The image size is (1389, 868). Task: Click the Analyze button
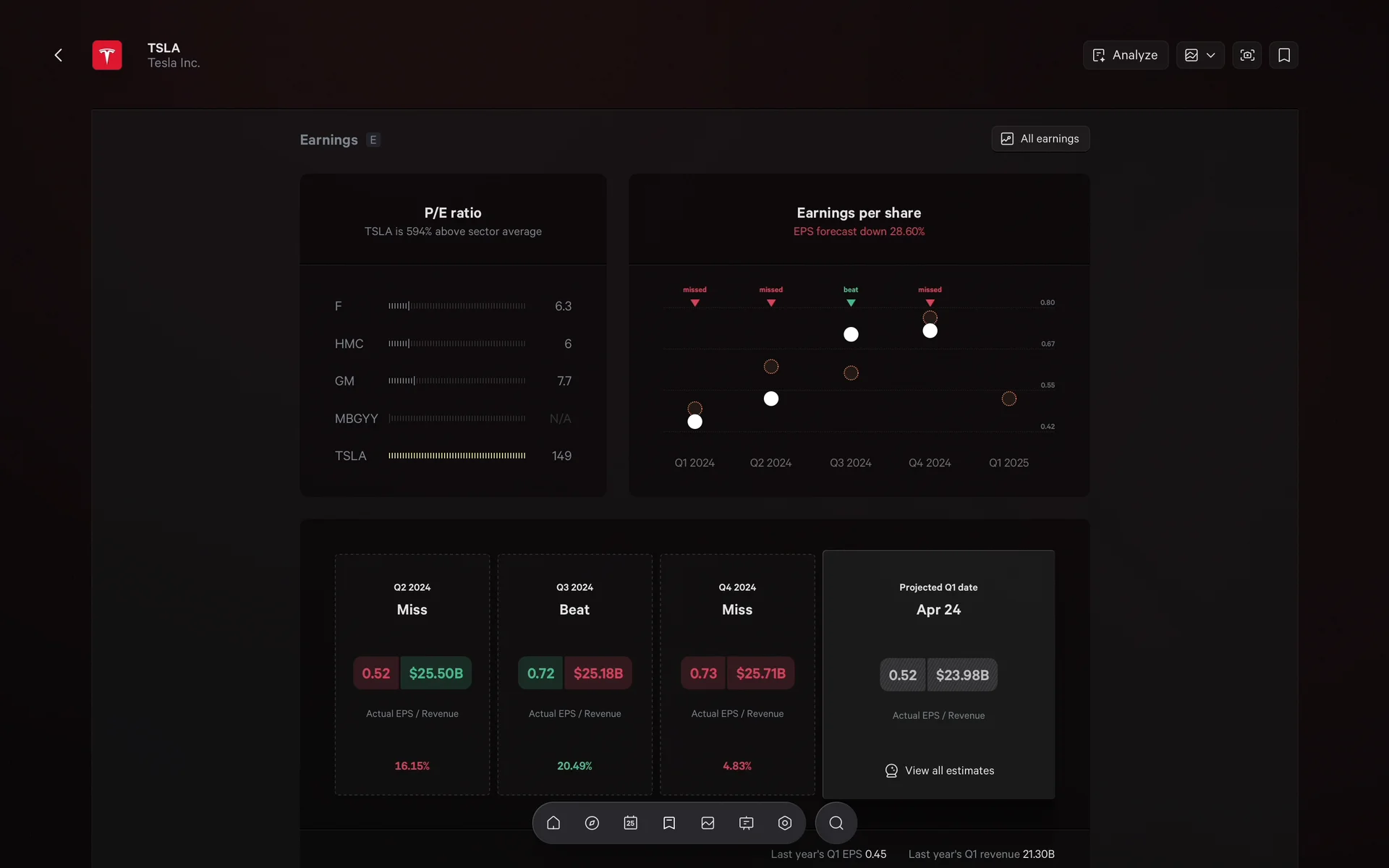(x=1125, y=55)
